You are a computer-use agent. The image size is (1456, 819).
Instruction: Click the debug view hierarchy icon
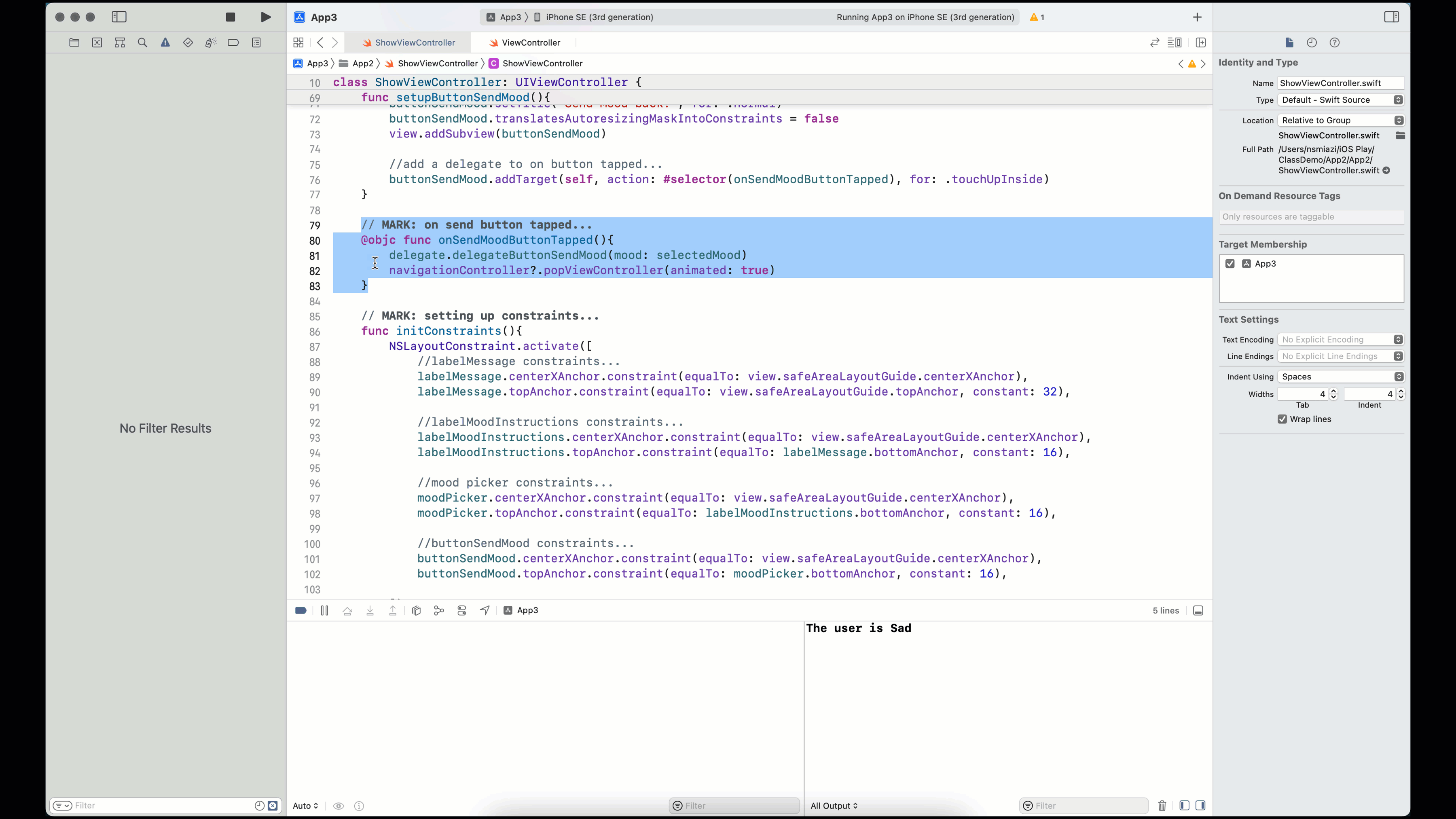coord(417,610)
